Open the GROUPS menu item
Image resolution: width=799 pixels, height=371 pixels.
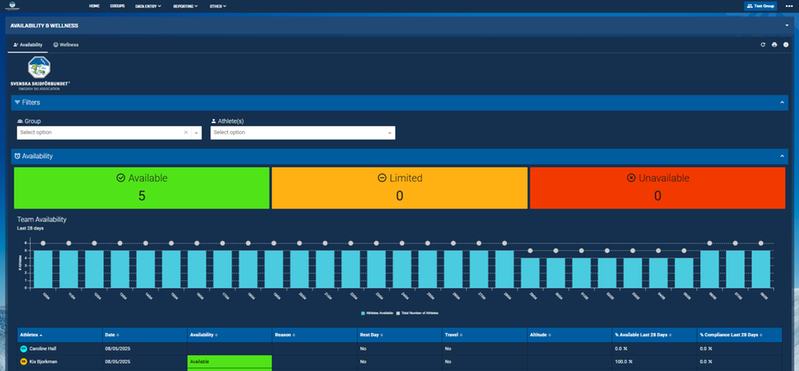[x=117, y=6]
